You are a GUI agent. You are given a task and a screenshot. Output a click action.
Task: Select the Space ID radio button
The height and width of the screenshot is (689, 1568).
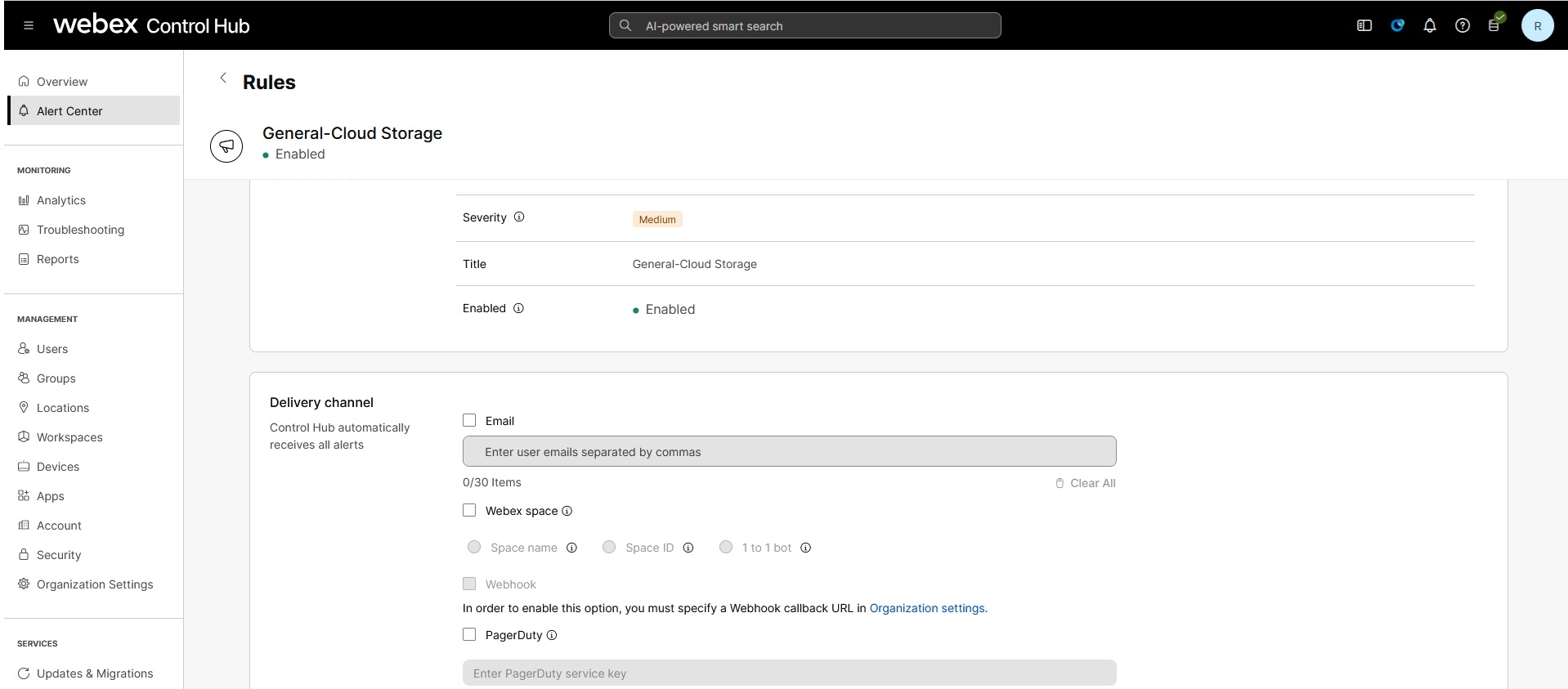coord(609,547)
